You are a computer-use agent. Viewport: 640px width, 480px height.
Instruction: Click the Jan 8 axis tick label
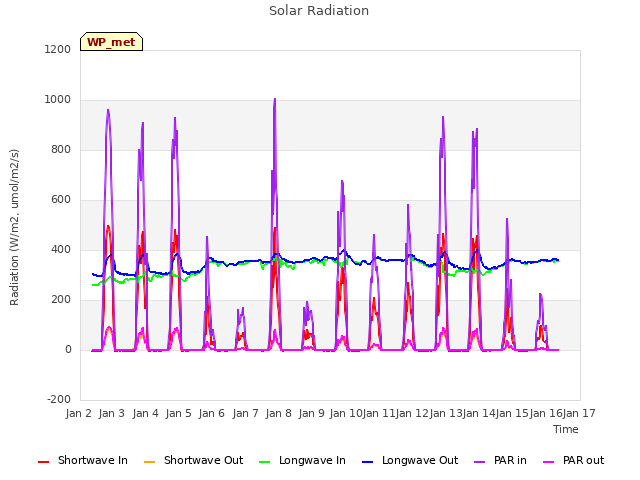[279, 413]
